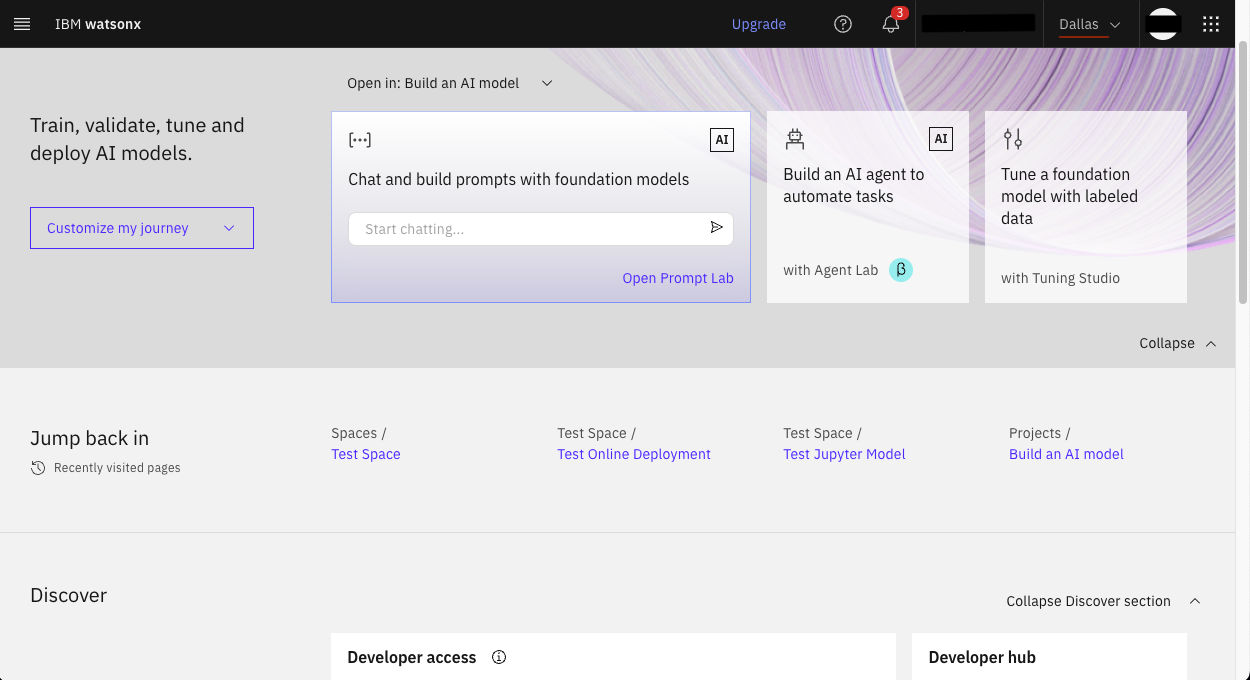
Task: Click the send arrow in the chat box
Action: coord(717,228)
